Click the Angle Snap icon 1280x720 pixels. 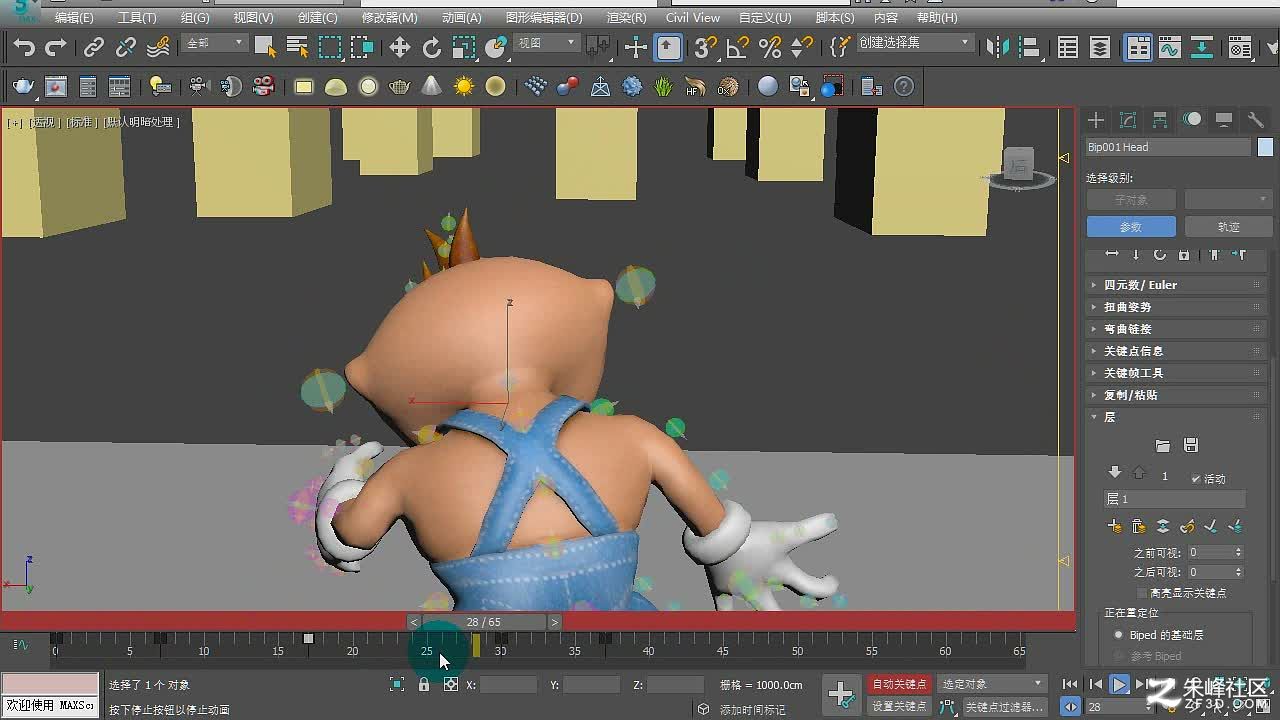738,47
